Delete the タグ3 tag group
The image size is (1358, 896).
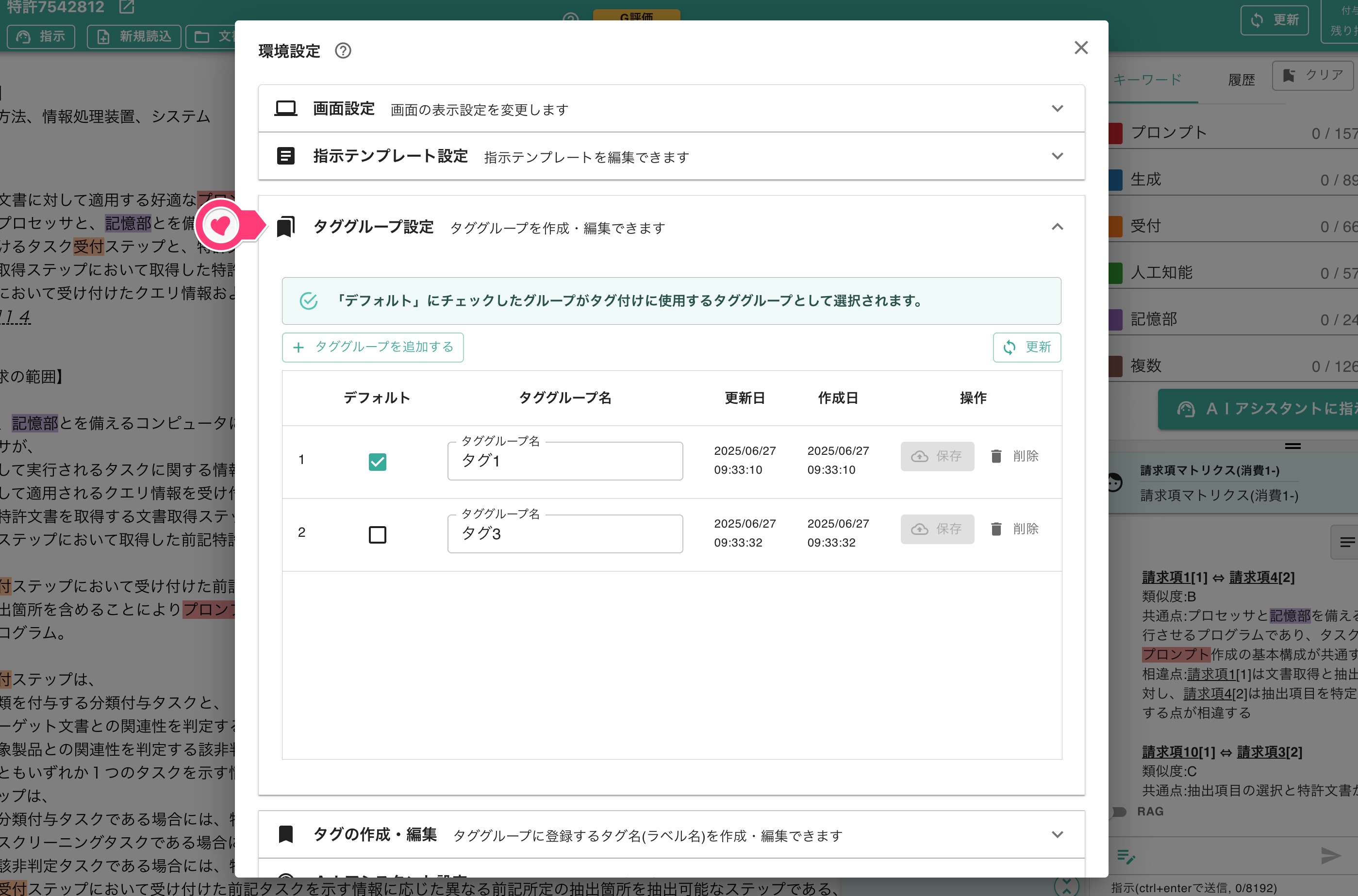1015,529
